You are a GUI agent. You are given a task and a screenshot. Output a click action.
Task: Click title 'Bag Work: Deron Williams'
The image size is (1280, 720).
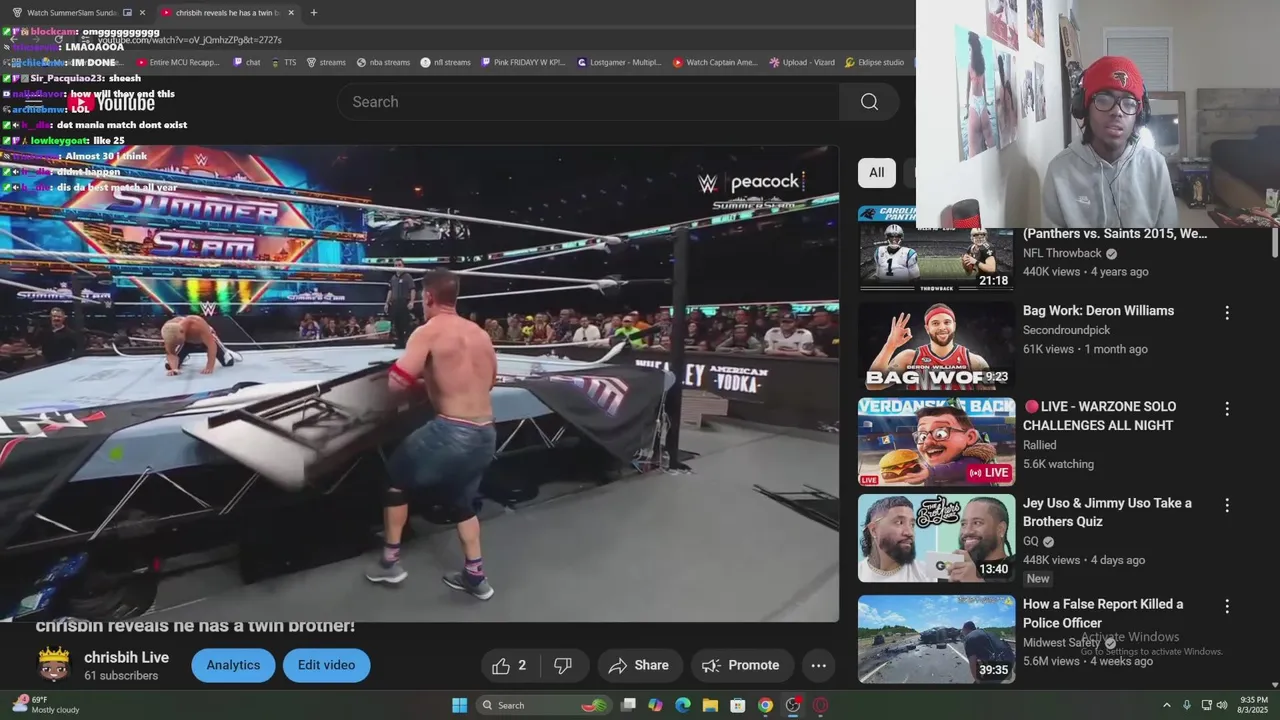click(1098, 311)
